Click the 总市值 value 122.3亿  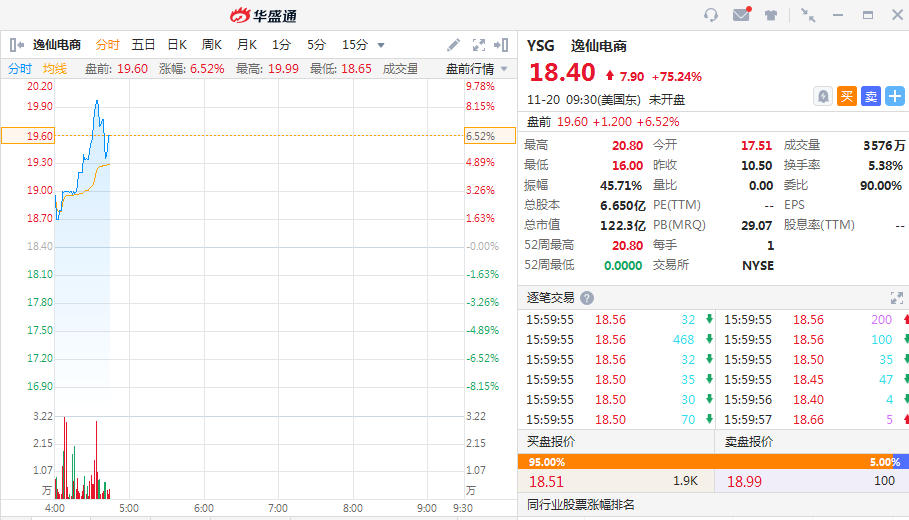click(623, 225)
